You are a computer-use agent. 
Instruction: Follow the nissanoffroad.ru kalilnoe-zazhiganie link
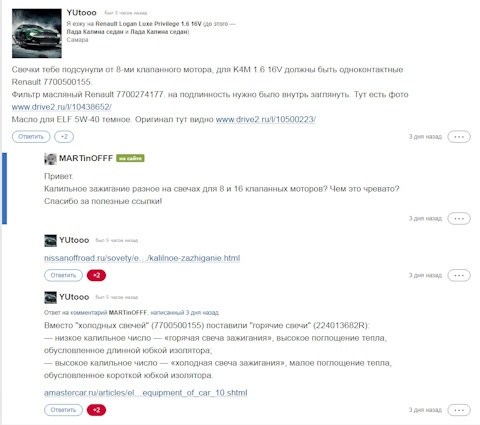142,258
